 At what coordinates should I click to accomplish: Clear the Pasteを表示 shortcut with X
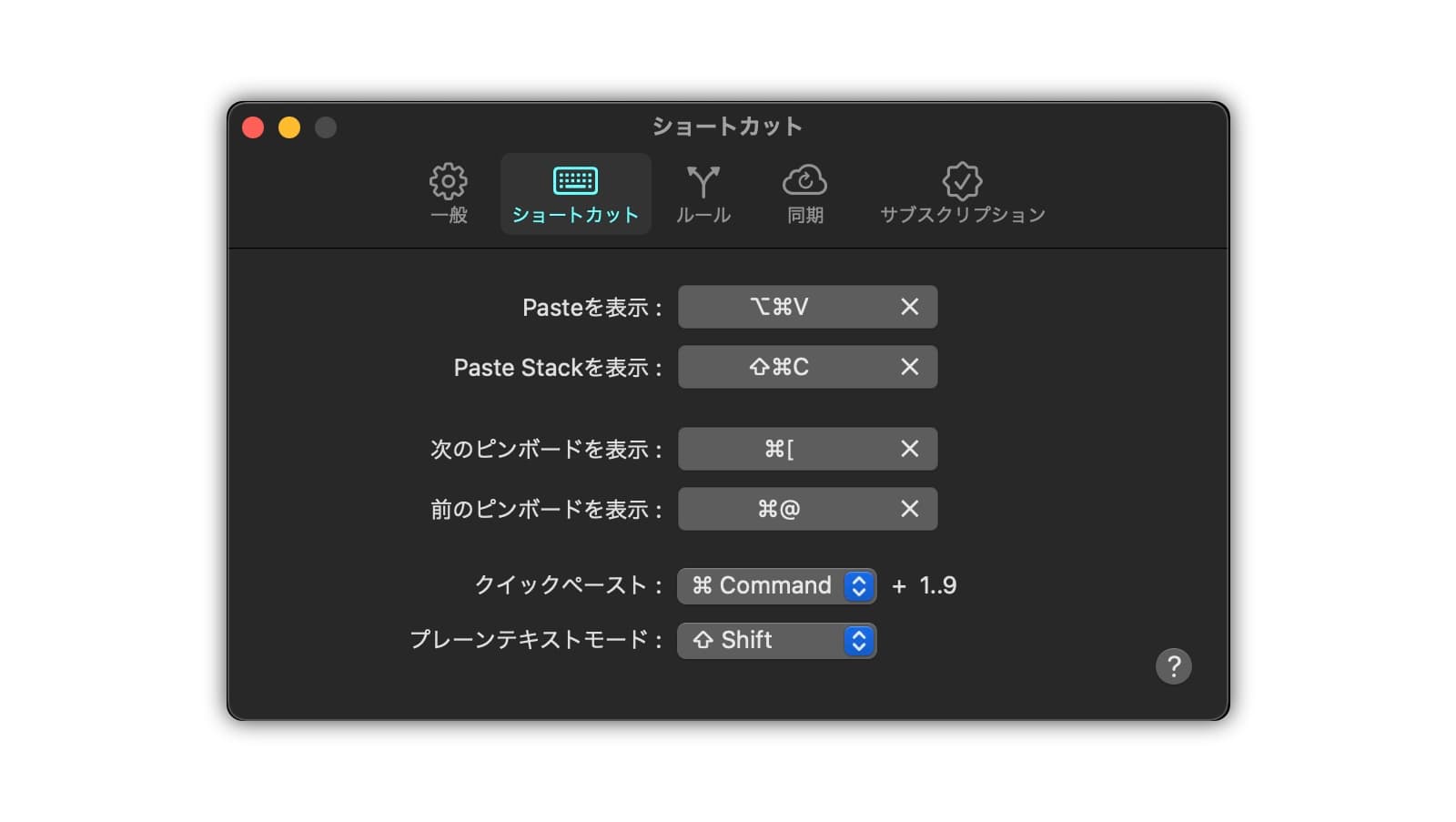click(x=909, y=307)
